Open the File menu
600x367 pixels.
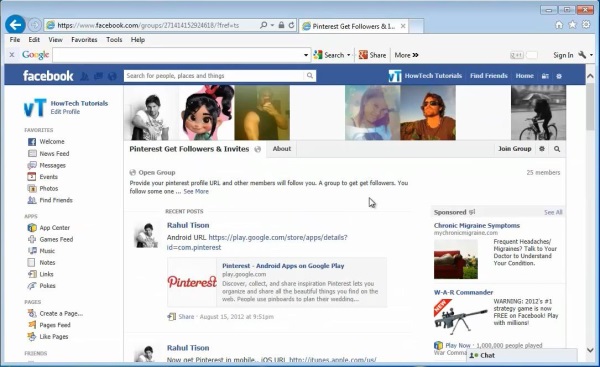(15, 40)
